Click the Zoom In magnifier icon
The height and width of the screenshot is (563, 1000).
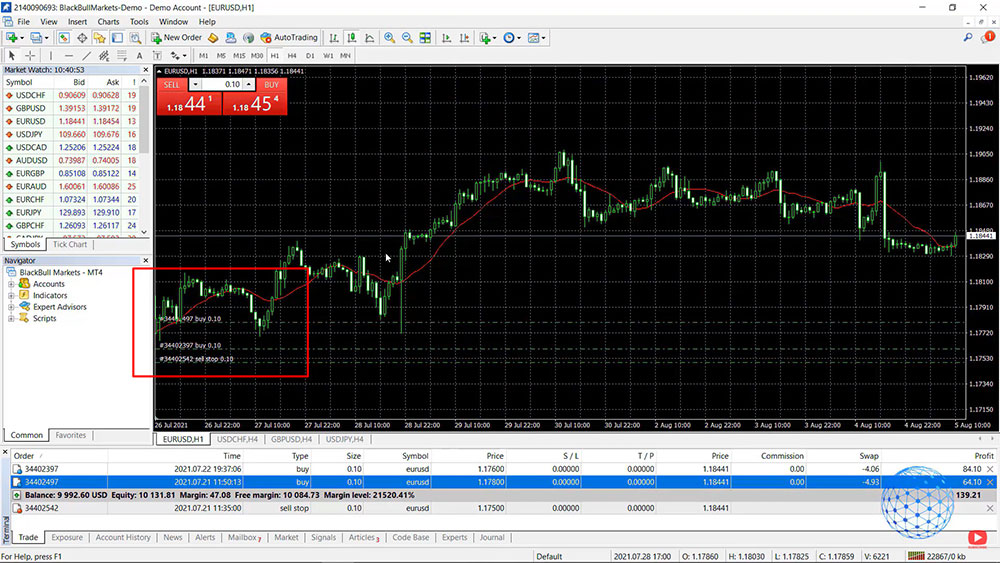(389, 38)
